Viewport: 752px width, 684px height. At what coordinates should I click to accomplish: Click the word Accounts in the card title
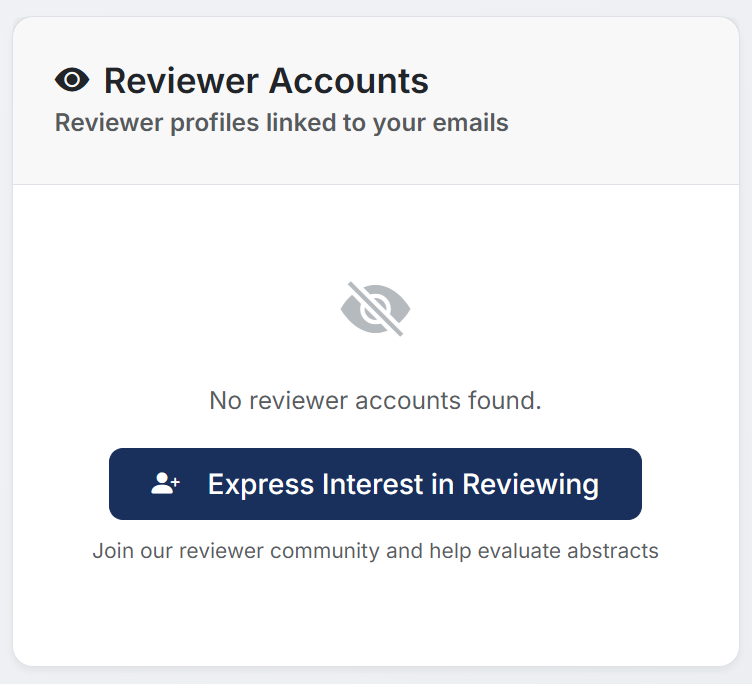click(x=348, y=80)
